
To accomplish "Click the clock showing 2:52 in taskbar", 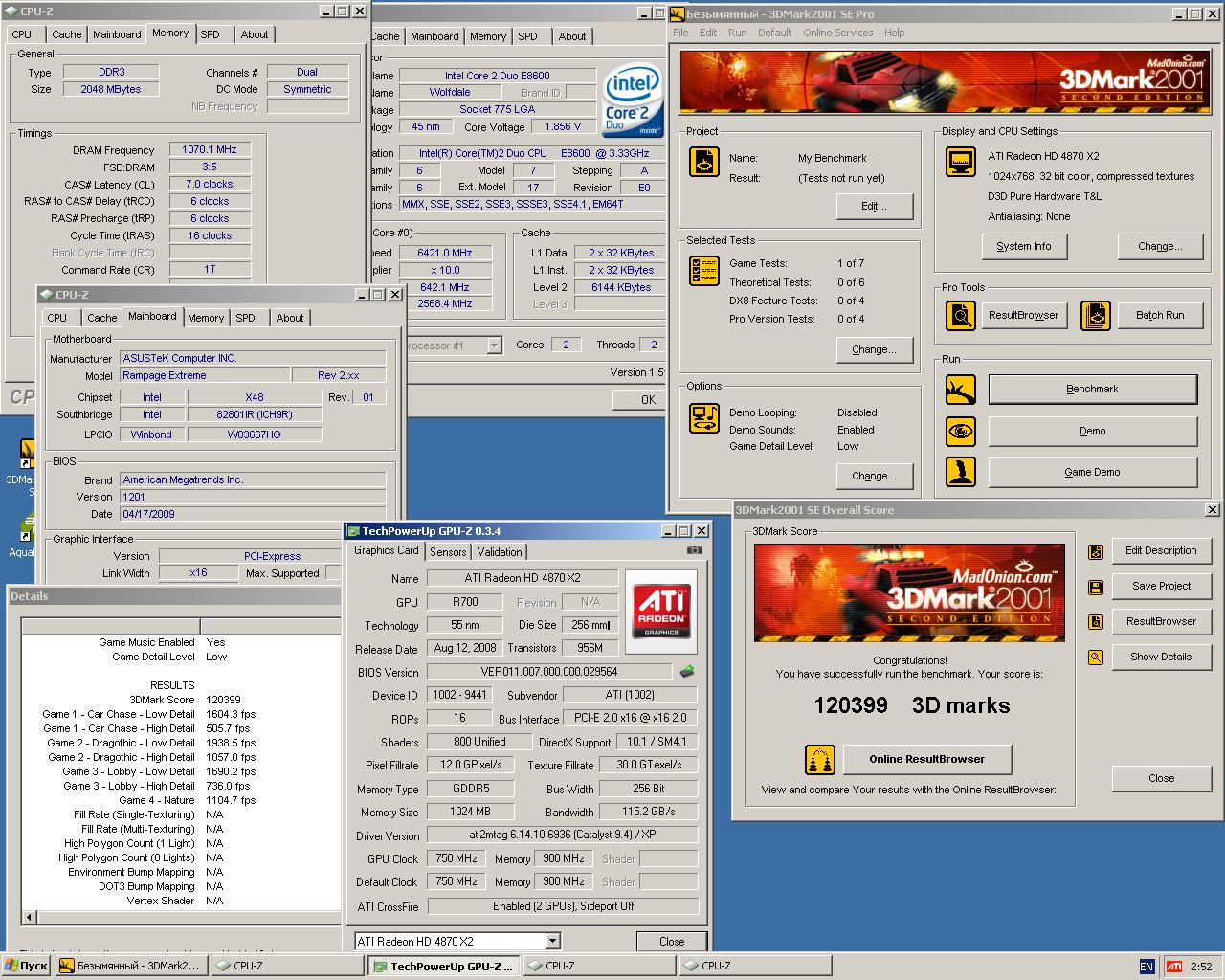I will point(1200,967).
